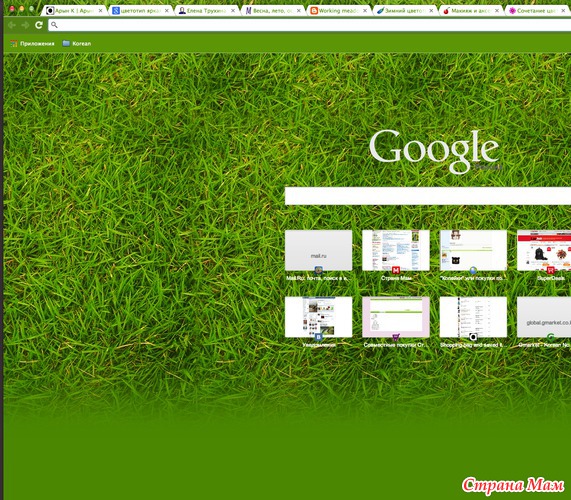571x500 pixels.
Task: Click the browser Reload button
Action: (39, 25)
